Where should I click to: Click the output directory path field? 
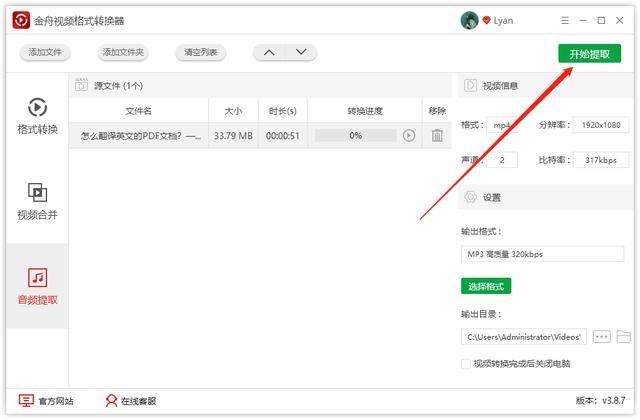tap(524, 337)
